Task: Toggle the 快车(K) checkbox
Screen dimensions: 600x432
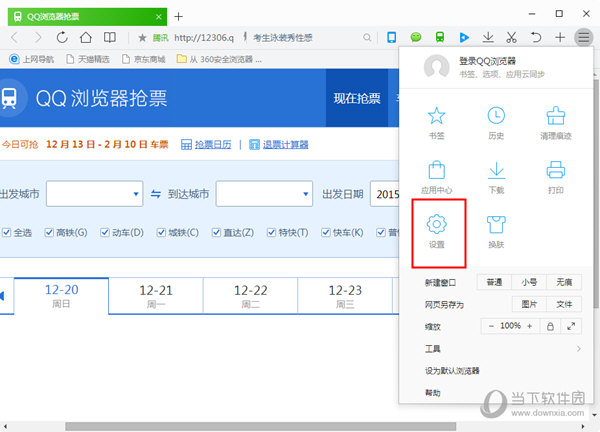Action: tap(326, 232)
